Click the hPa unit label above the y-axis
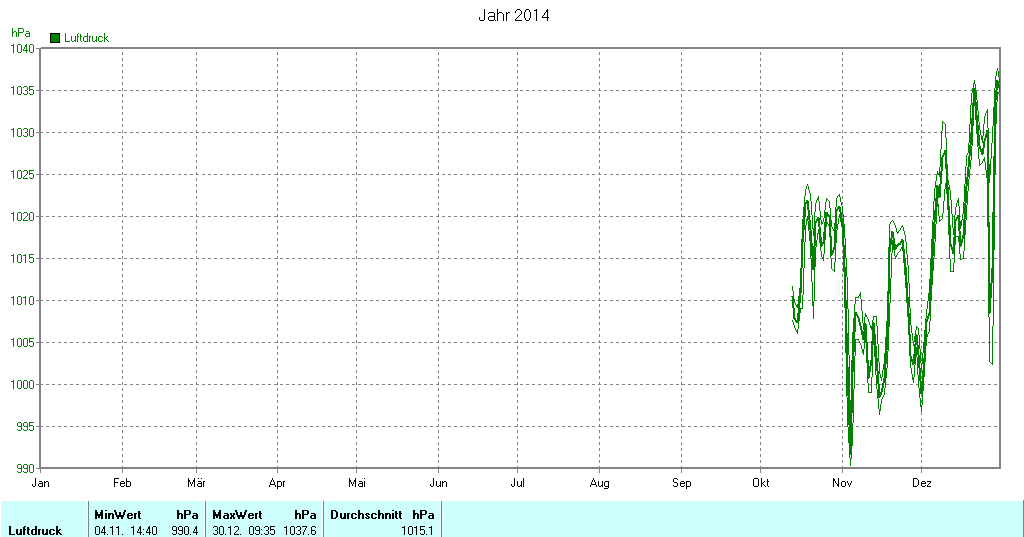The image size is (1024, 537). (20, 33)
